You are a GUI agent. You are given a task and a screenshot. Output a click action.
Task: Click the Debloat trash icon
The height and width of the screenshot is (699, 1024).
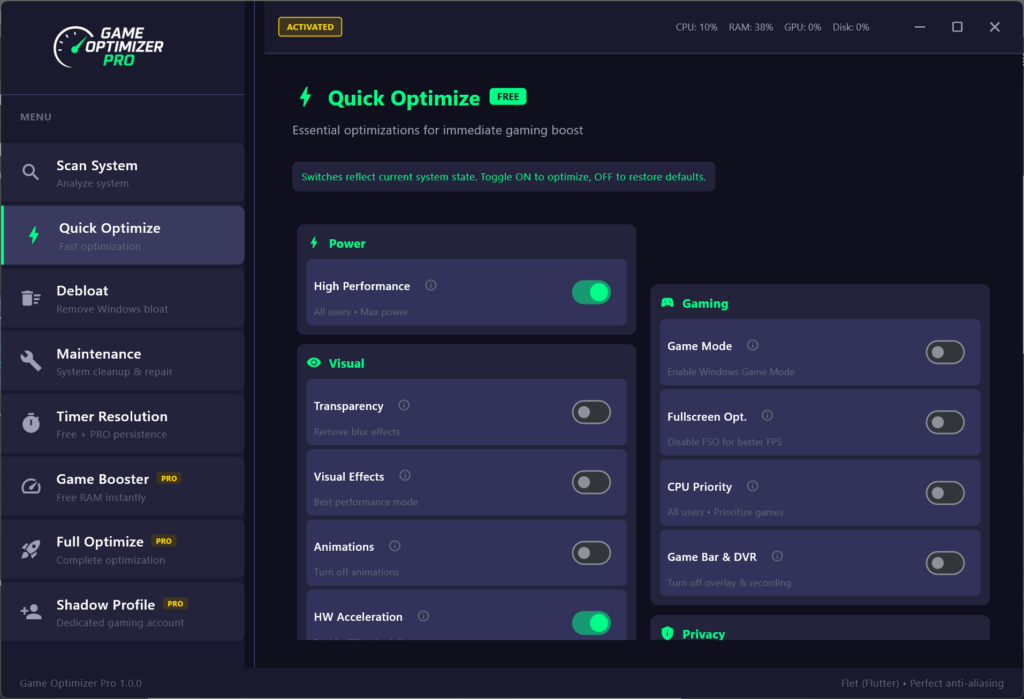[32, 298]
